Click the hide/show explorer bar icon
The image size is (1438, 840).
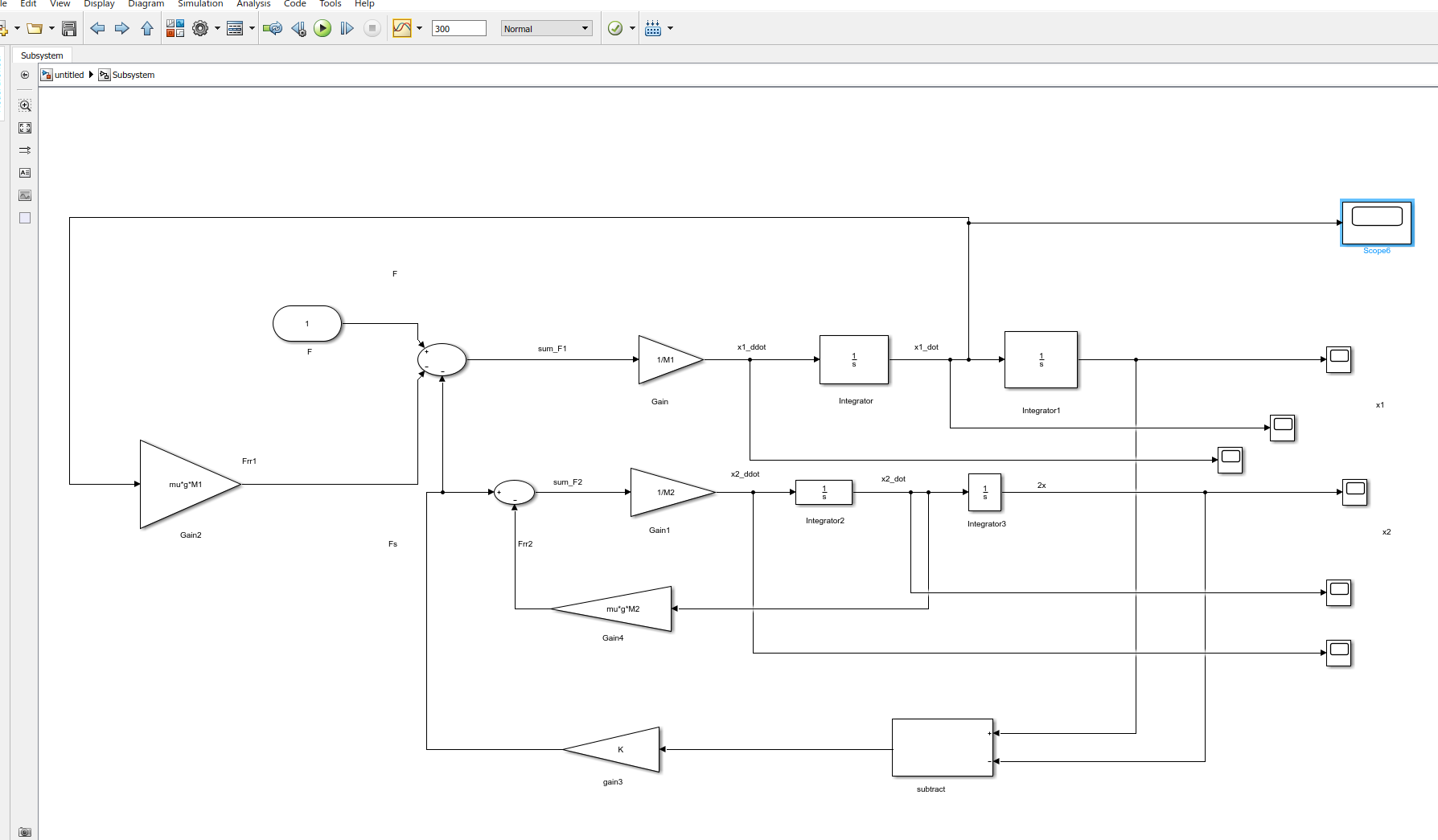click(25, 75)
